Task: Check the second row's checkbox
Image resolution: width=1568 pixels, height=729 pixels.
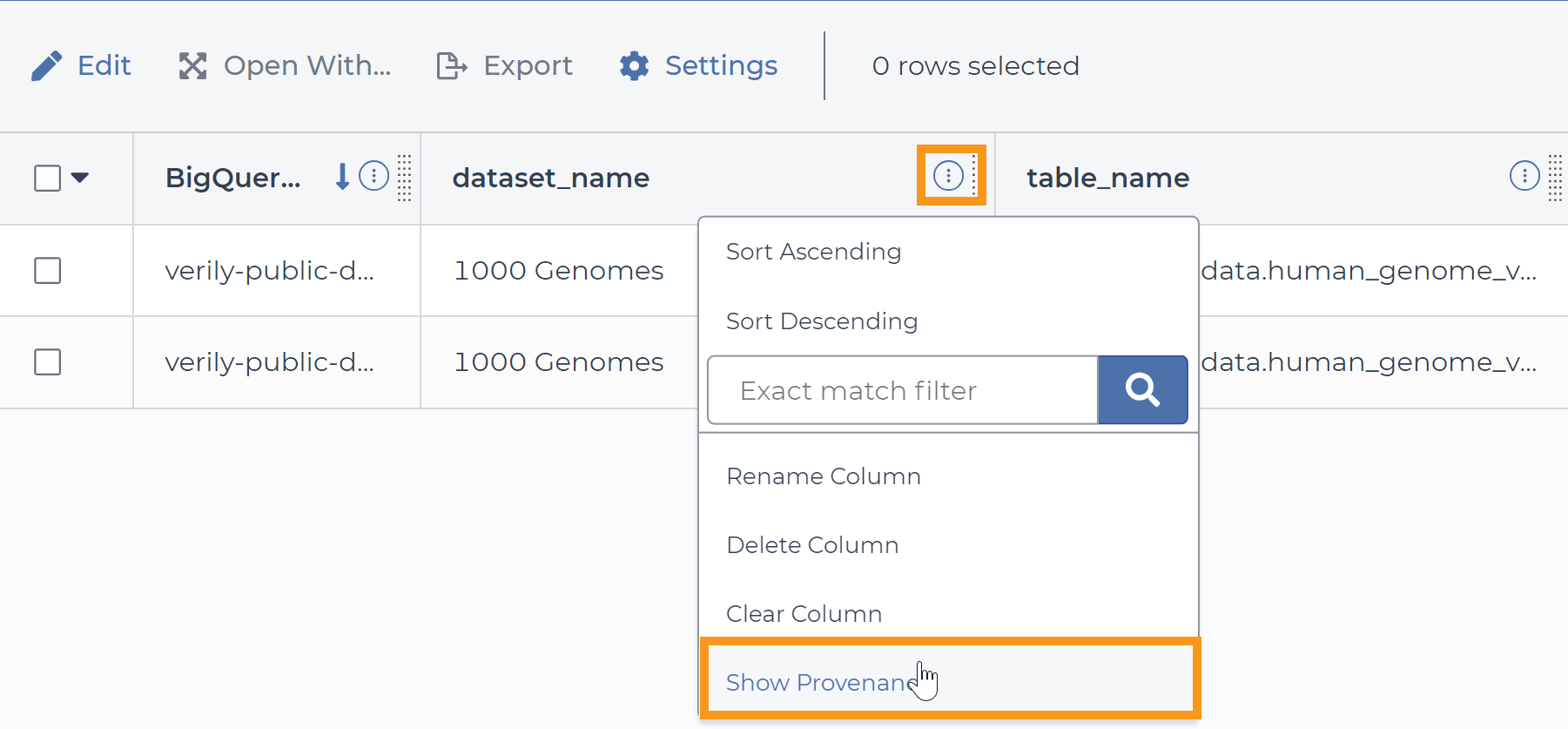Action: [x=48, y=362]
